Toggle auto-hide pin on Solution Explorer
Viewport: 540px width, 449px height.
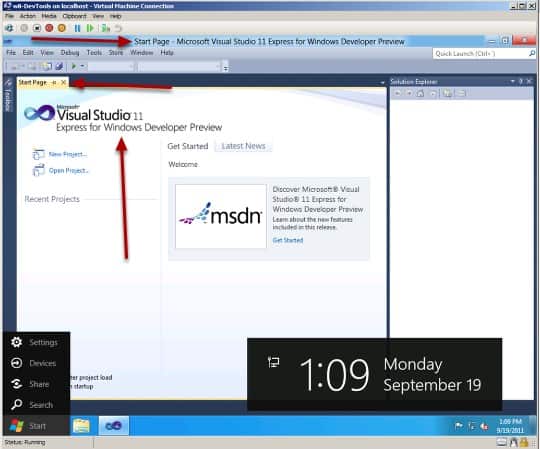pos(521,81)
